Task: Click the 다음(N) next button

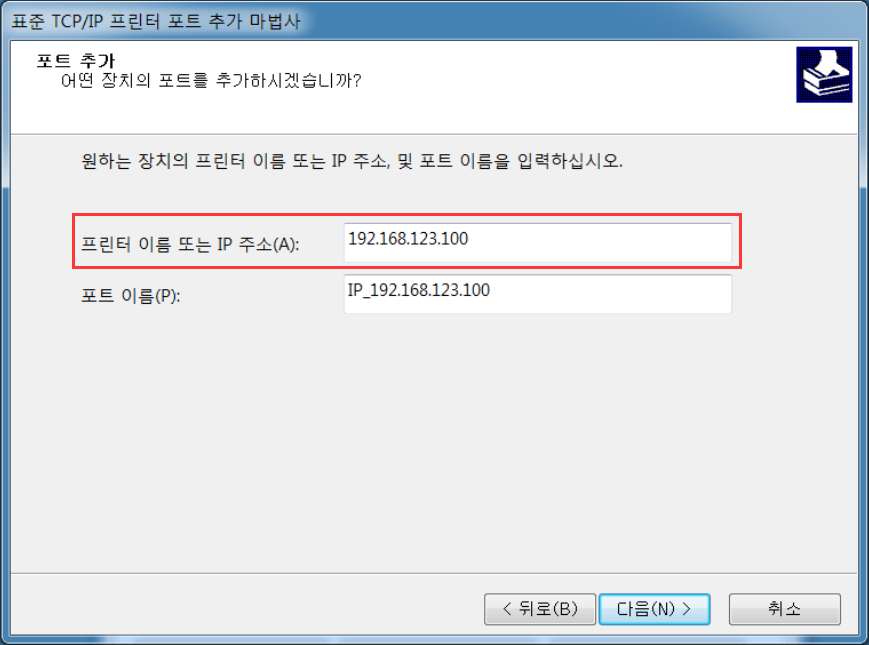Action: [x=655, y=609]
